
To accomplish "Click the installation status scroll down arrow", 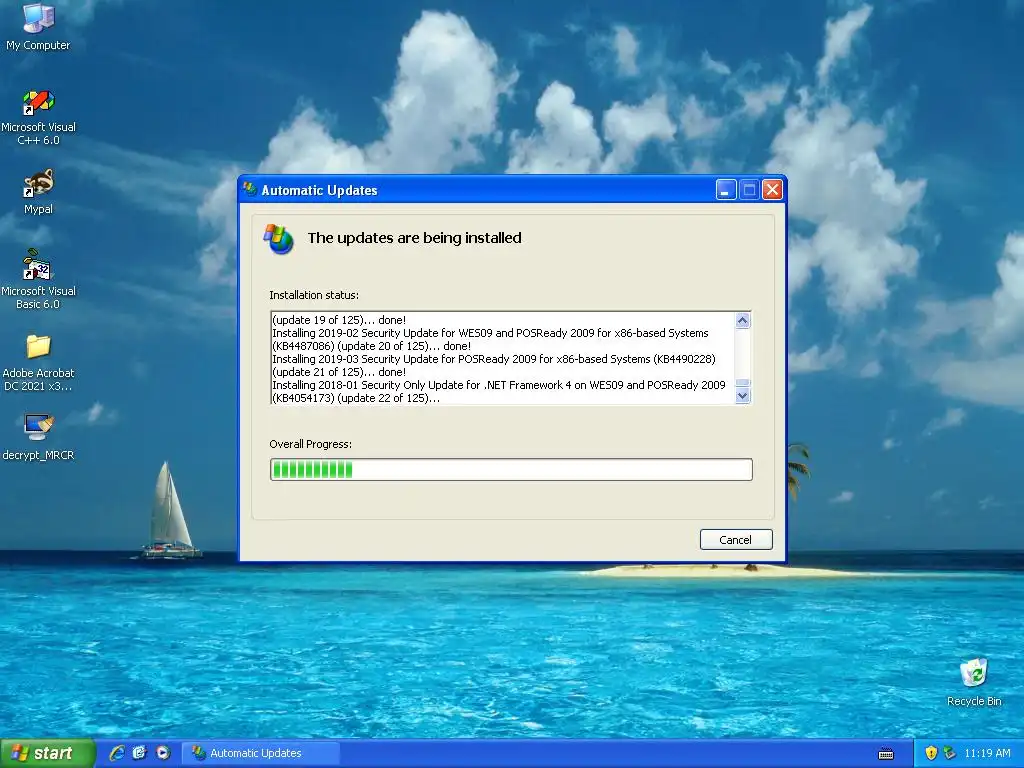I will coord(743,396).
